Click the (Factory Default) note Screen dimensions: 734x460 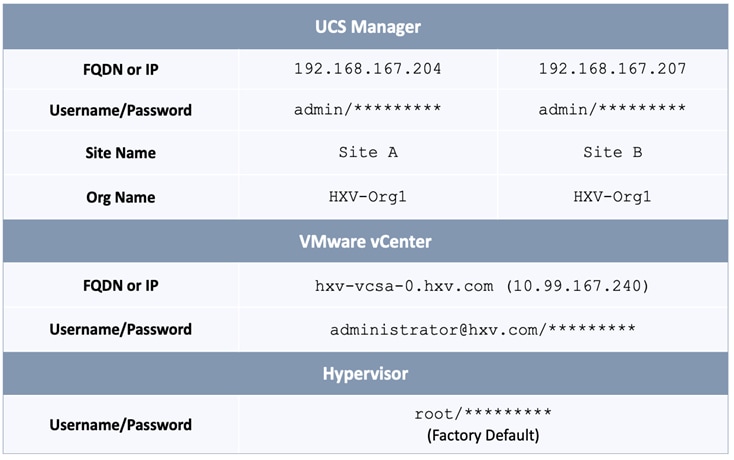[x=482, y=435]
